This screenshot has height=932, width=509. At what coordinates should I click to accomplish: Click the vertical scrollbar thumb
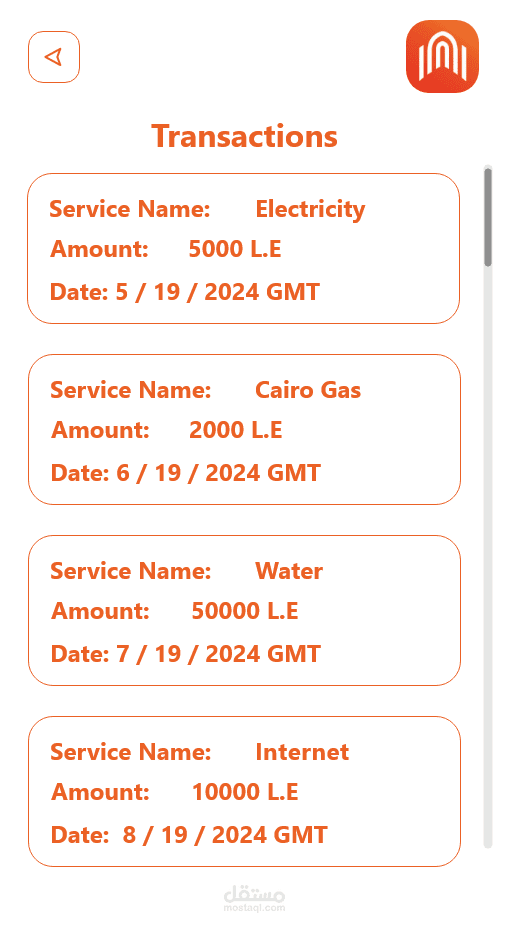coord(488,217)
